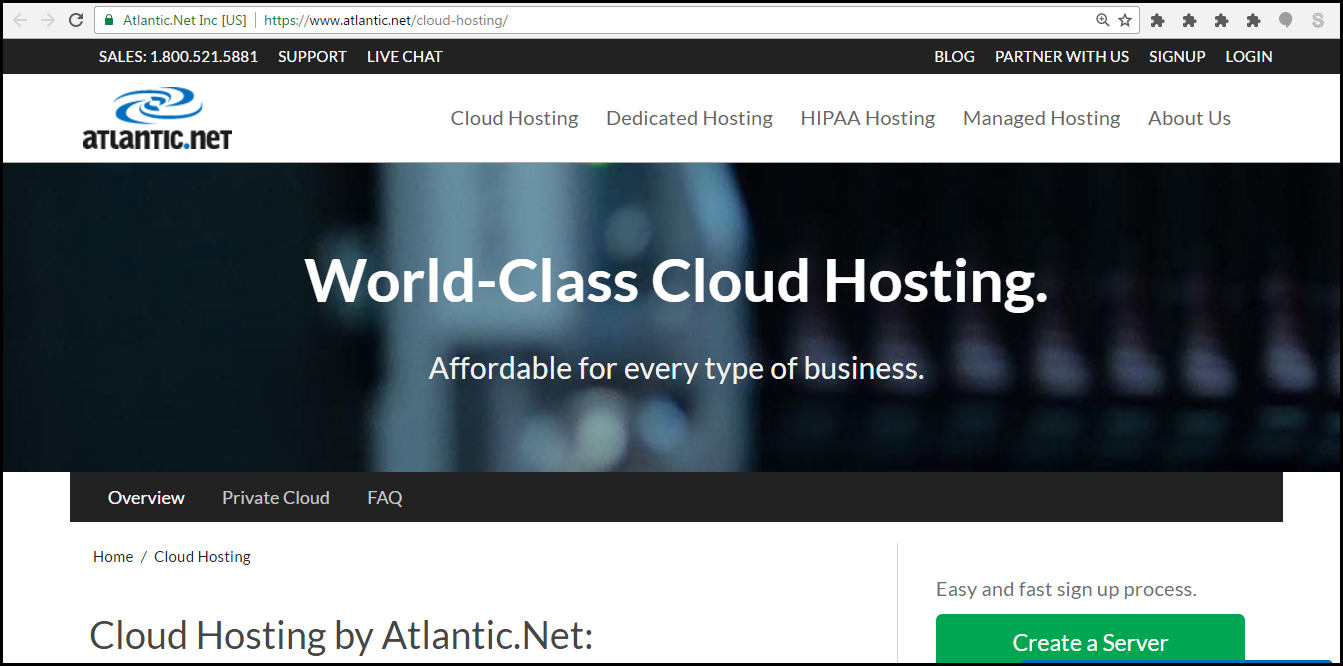The width and height of the screenshot is (1343, 666).
Task: Click the browser back arrow
Action: pyautogui.click(x=20, y=19)
